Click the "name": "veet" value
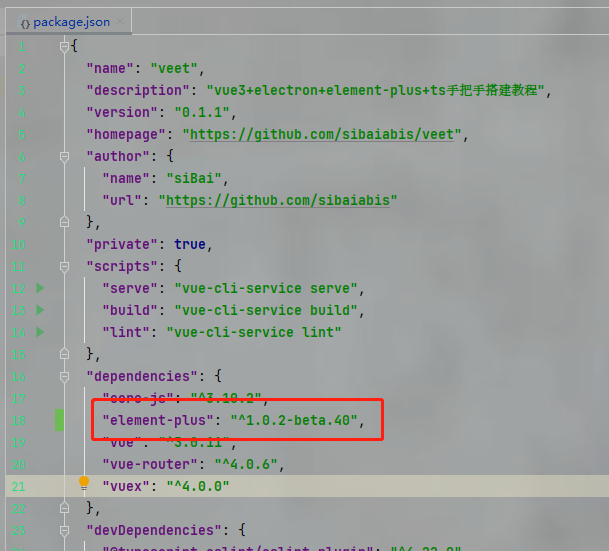This screenshot has height=551, width=609. point(174,69)
